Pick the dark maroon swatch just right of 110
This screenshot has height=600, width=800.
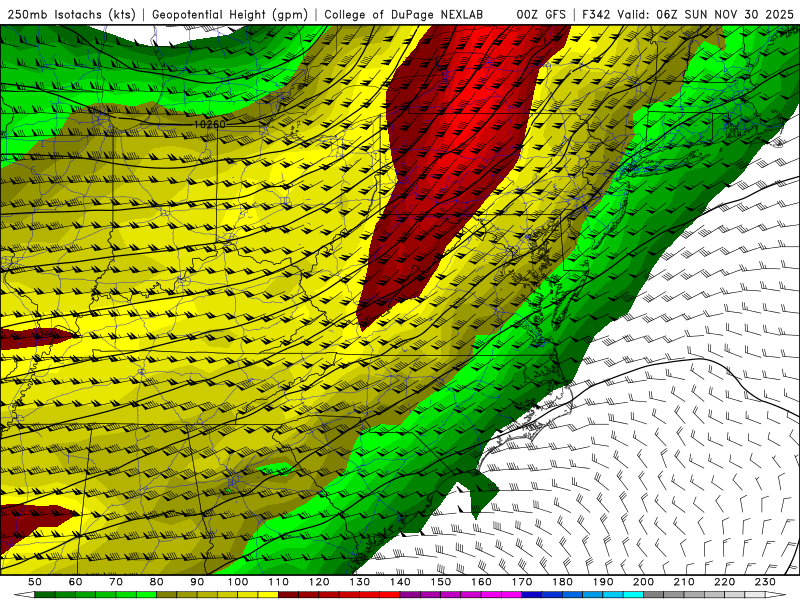[288, 594]
